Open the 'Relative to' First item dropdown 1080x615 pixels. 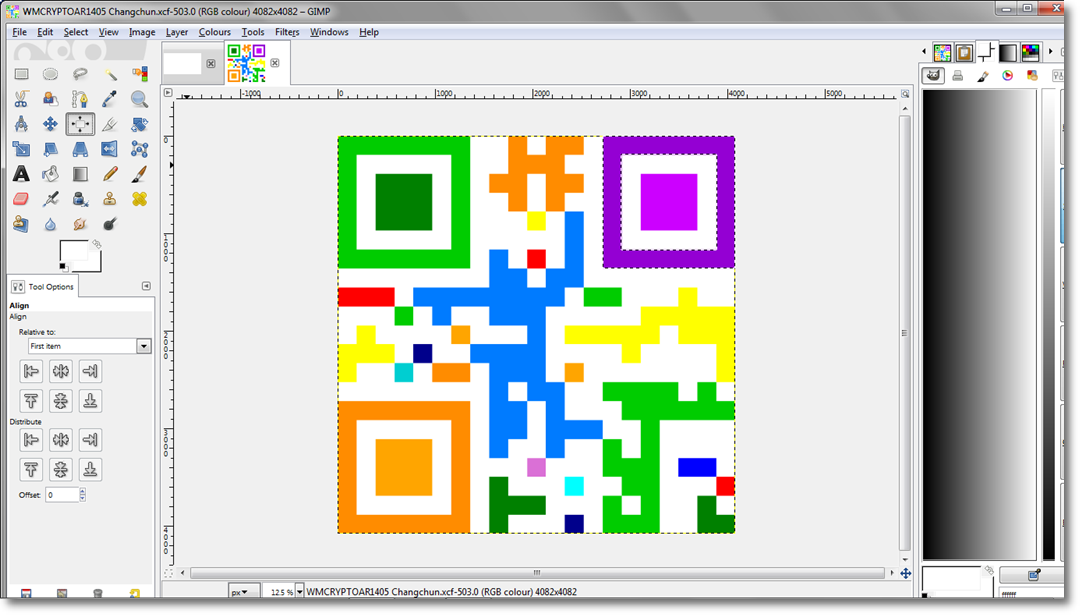(x=90, y=346)
